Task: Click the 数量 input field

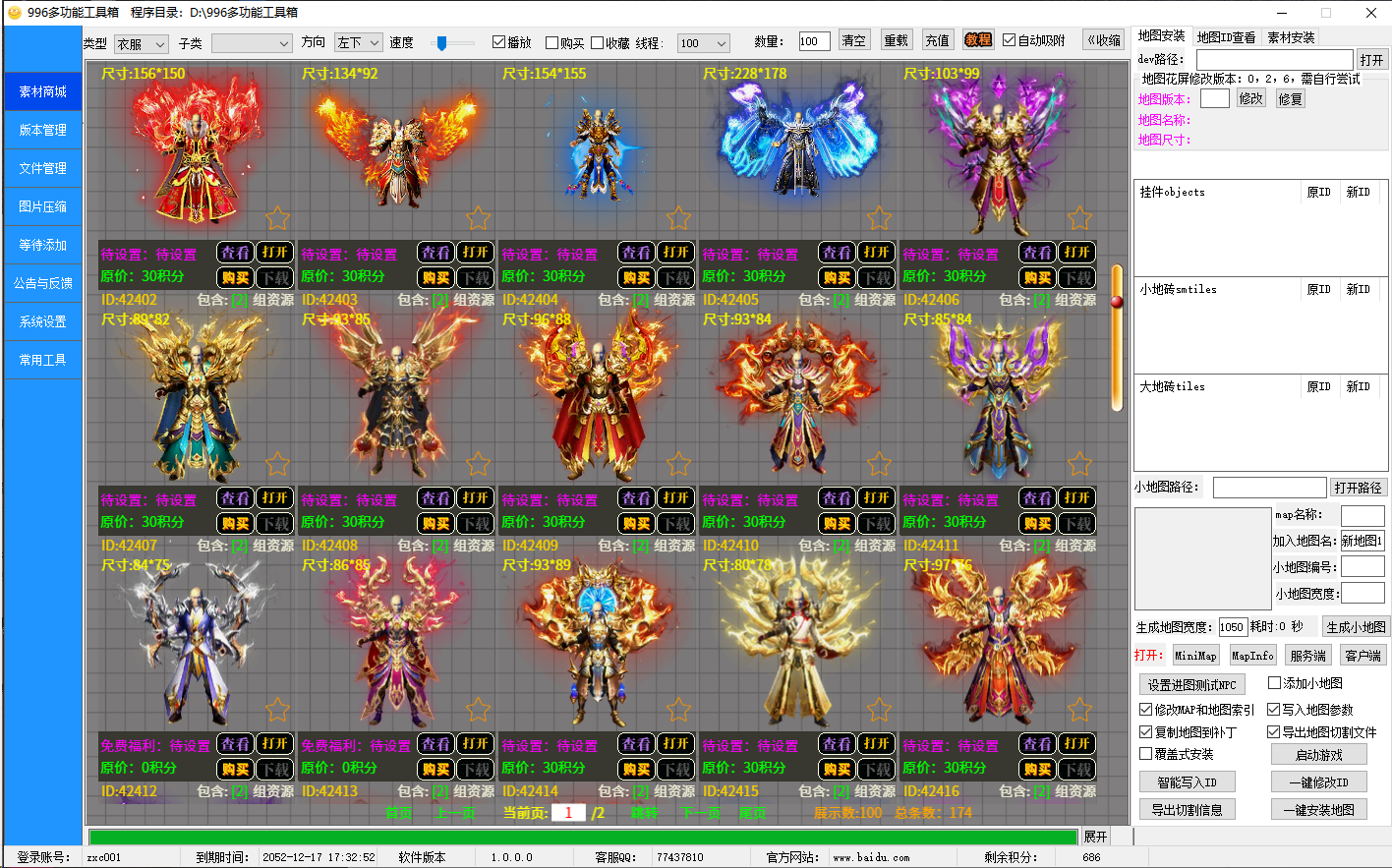Action: pos(814,41)
